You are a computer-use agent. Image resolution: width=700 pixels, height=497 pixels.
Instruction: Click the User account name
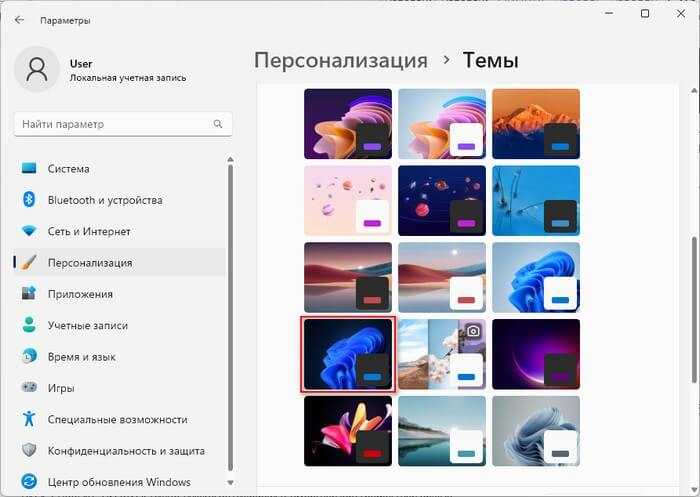click(81, 63)
